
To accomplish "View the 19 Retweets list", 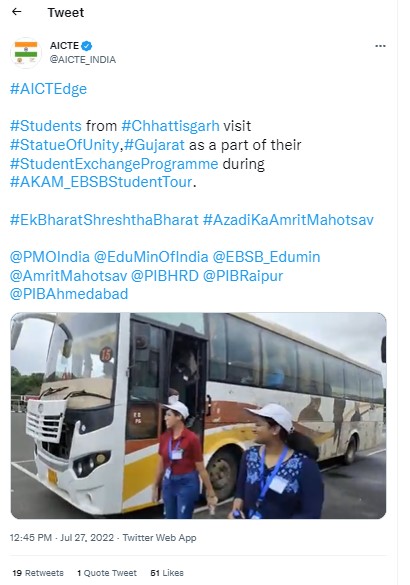I will click(38, 573).
